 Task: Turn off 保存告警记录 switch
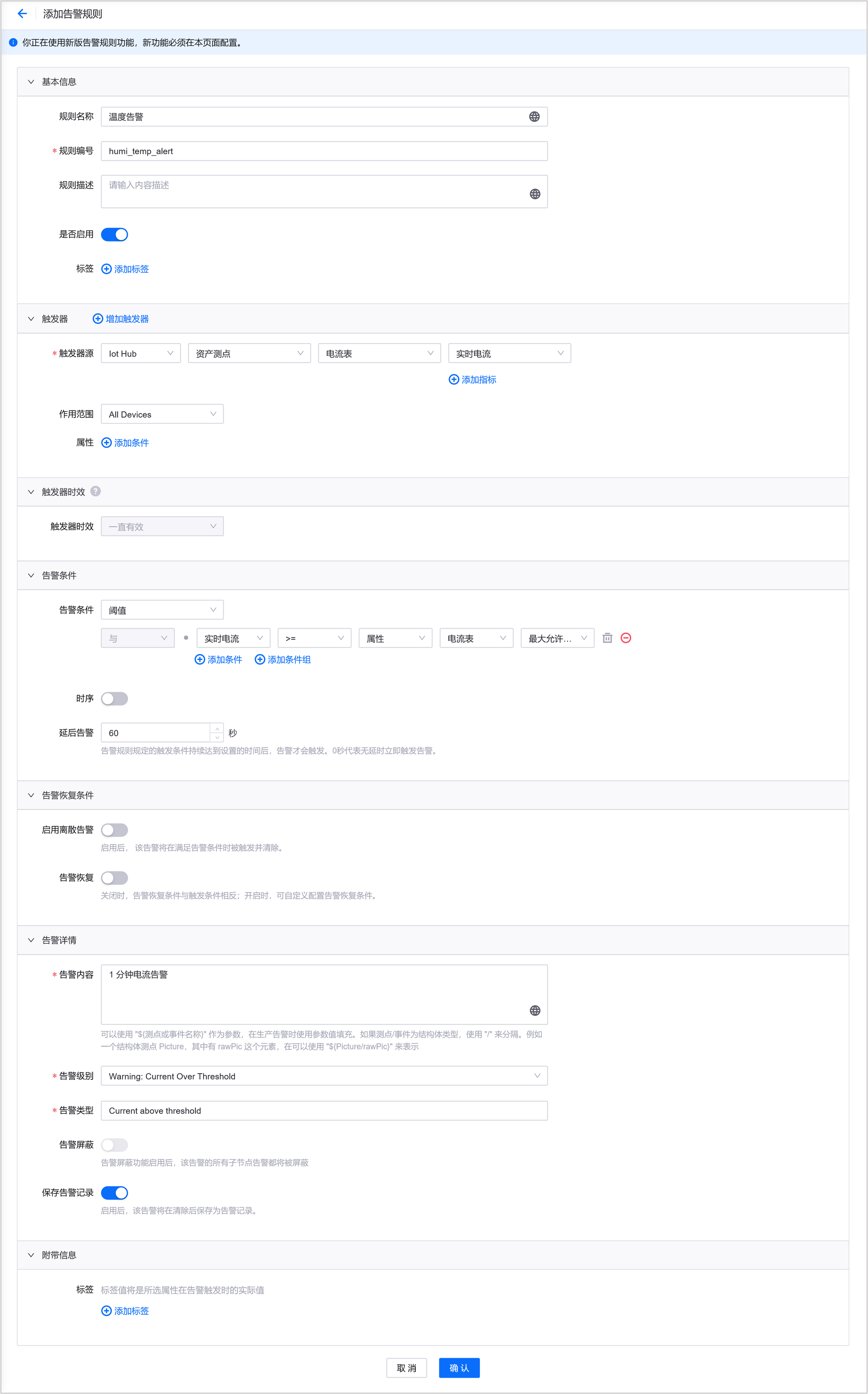114,1192
